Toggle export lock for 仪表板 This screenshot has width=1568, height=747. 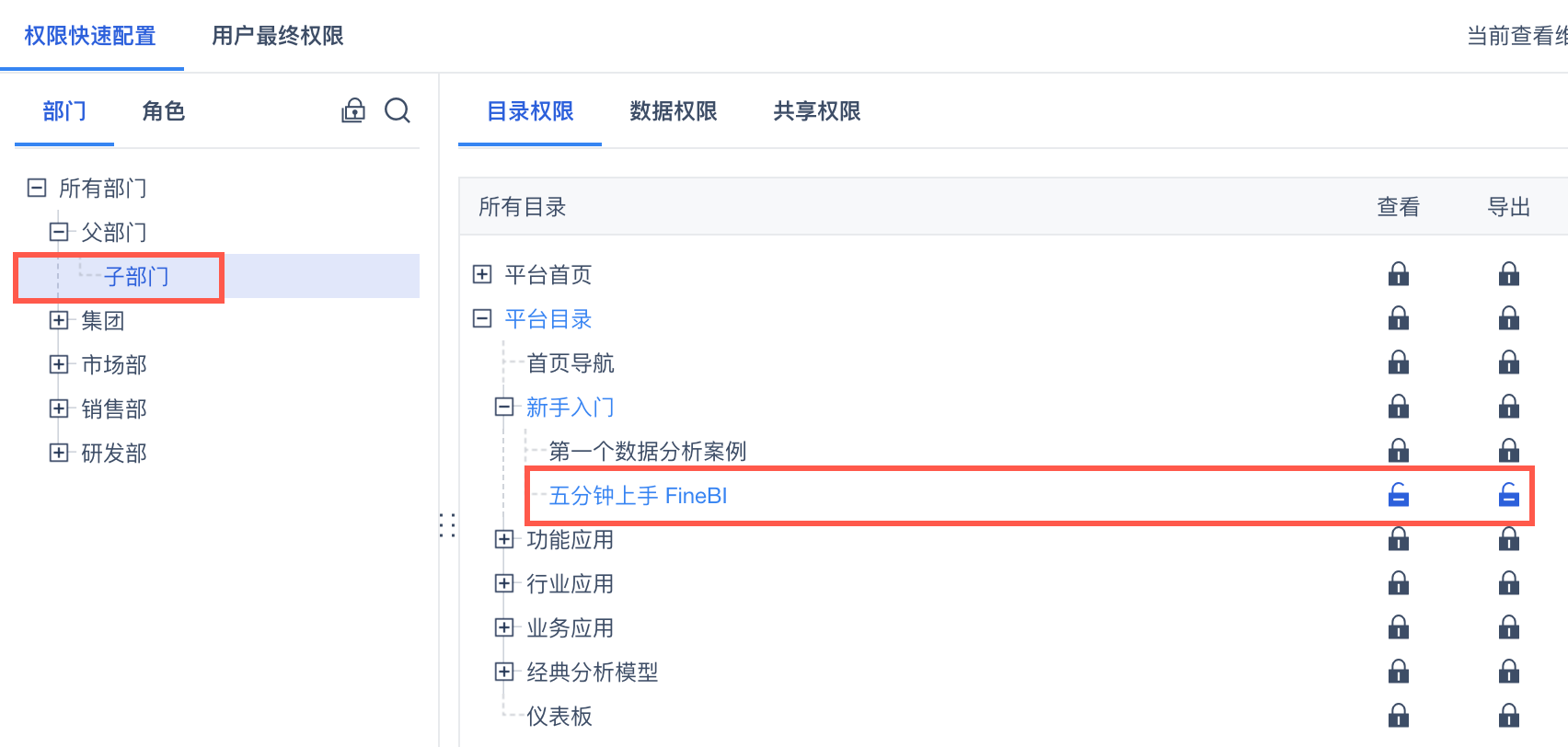(x=1508, y=715)
